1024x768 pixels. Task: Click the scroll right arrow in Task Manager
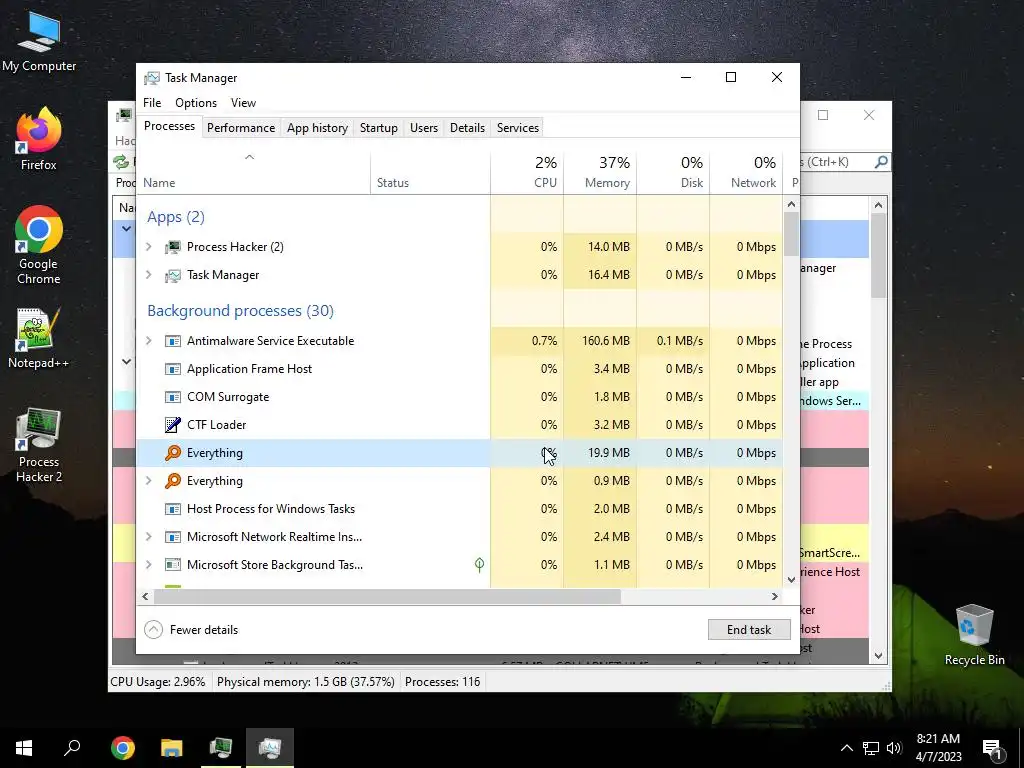pos(775,596)
